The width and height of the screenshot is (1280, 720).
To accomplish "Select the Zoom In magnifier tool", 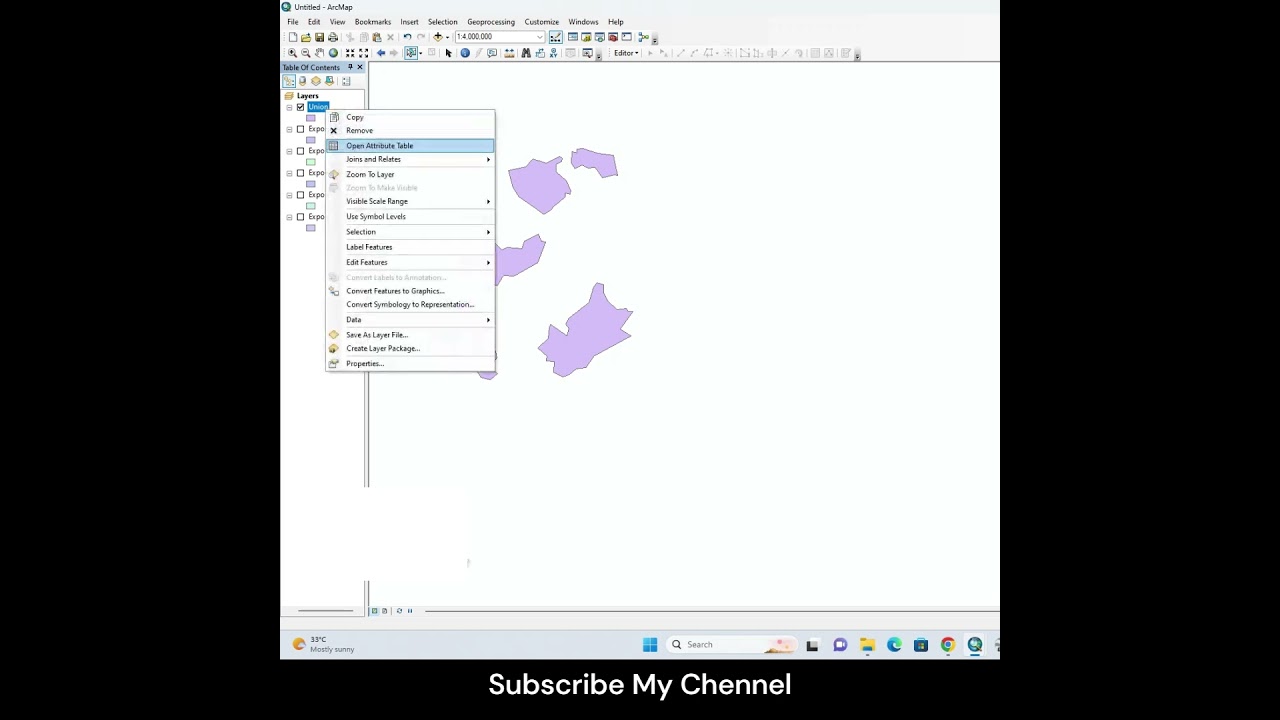I will coord(292,53).
